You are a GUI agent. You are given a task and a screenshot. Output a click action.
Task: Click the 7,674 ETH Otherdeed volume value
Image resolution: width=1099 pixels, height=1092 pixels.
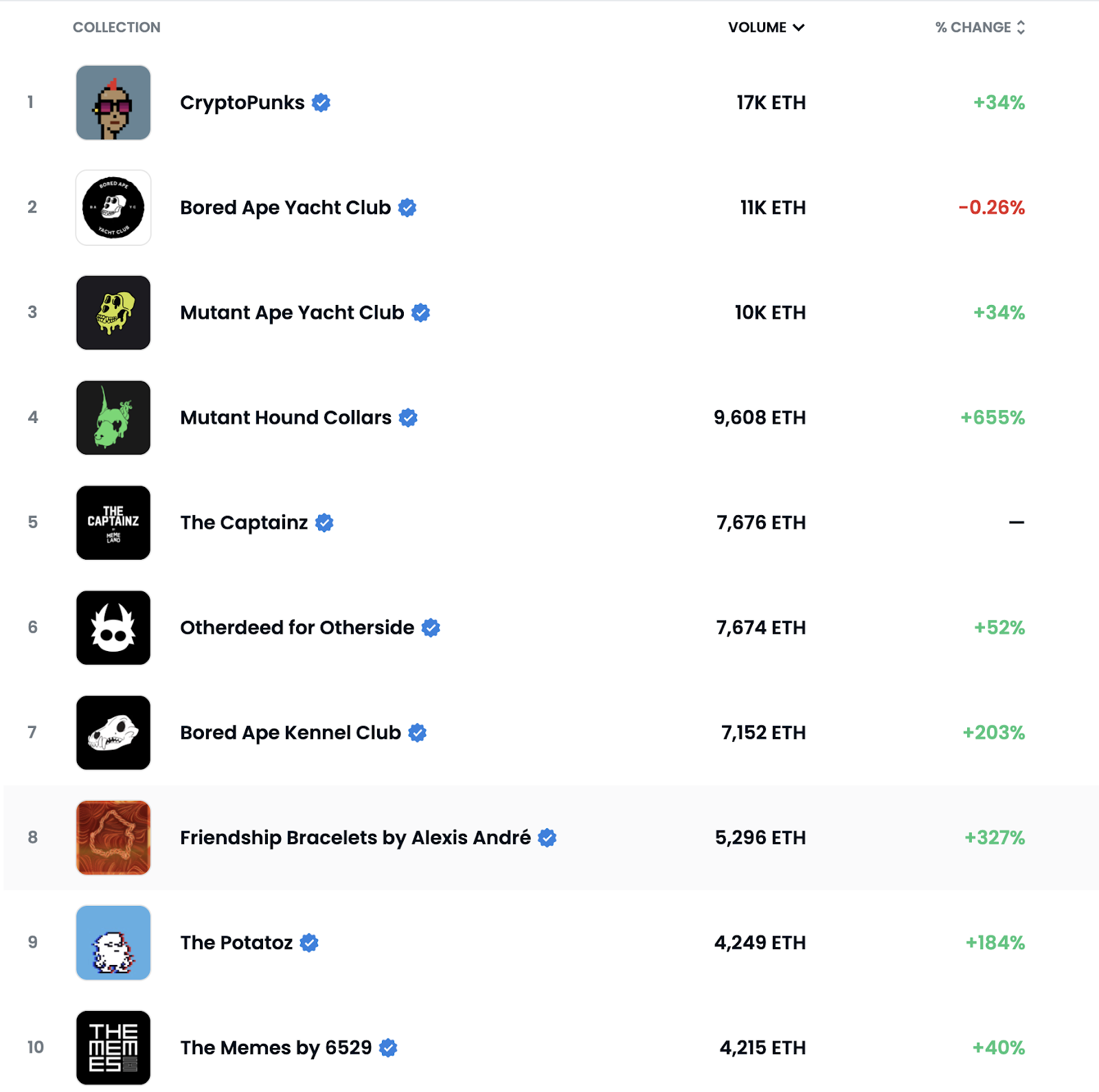point(761,628)
